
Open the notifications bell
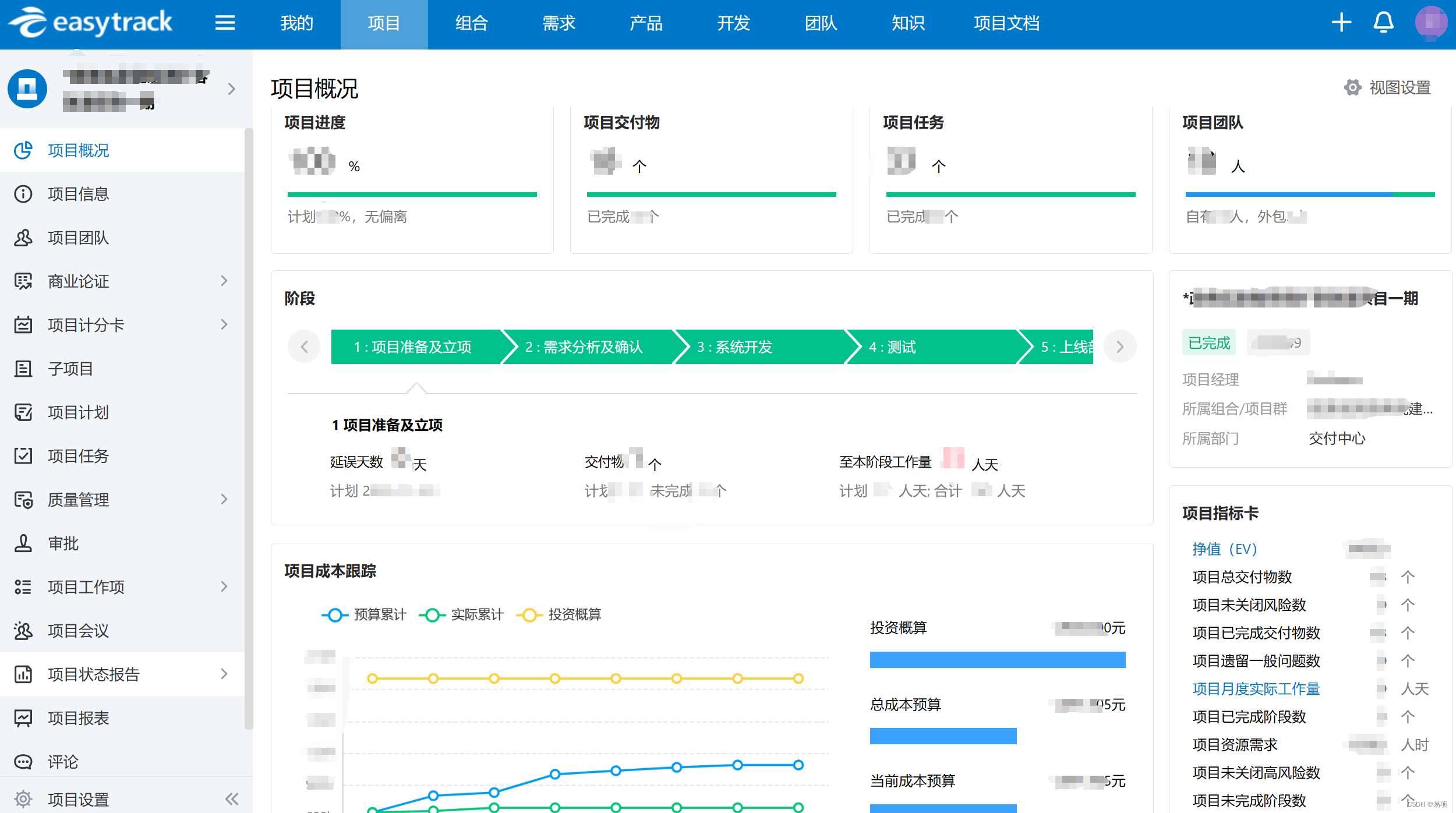coord(1383,23)
